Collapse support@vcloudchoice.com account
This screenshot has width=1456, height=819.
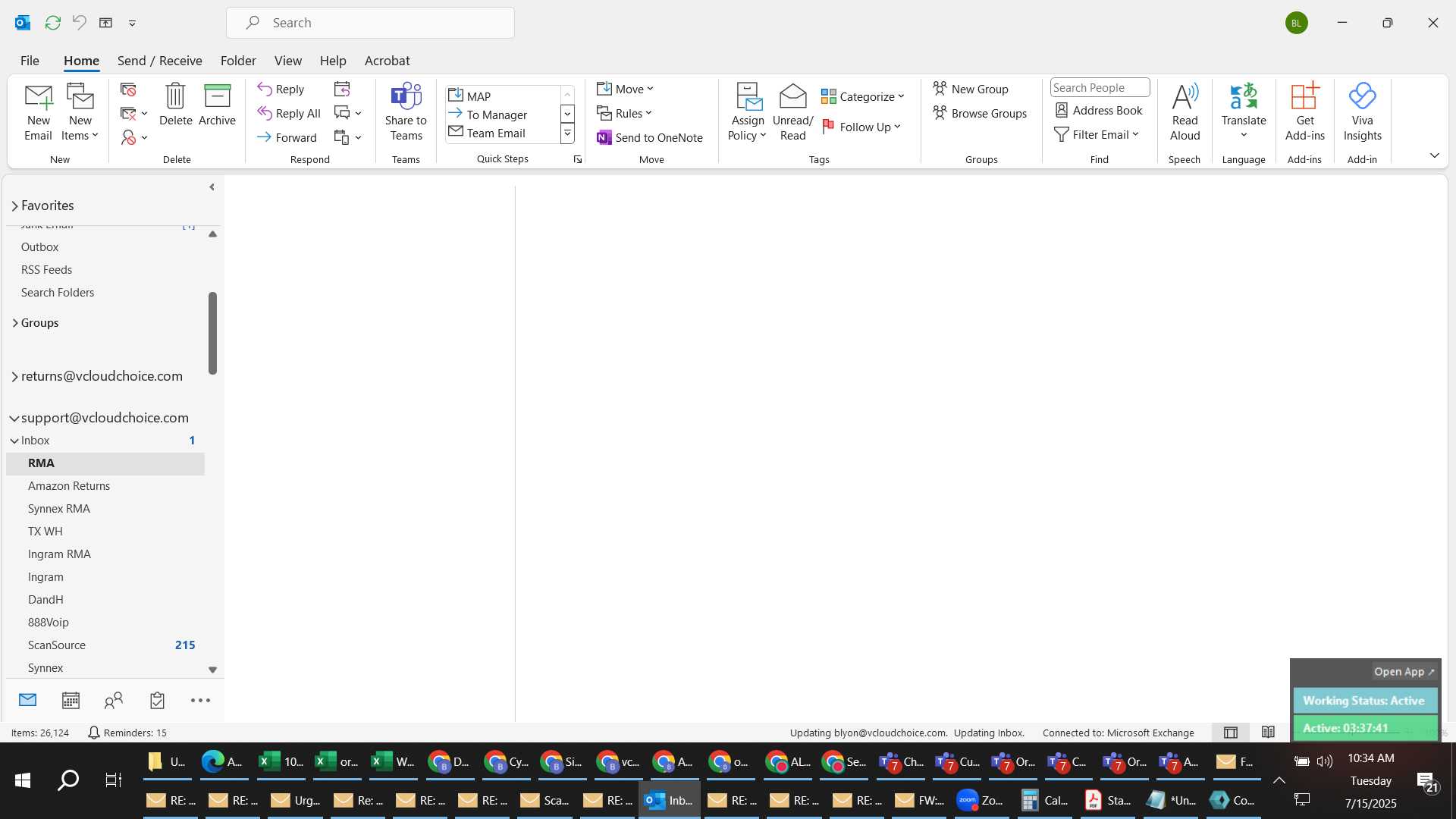pyautogui.click(x=14, y=418)
